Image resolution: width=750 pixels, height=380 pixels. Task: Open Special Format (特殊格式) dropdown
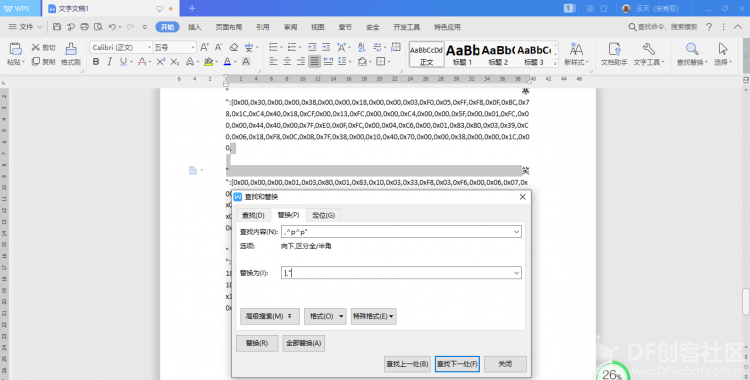pyautogui.click(x=374, y=316)
